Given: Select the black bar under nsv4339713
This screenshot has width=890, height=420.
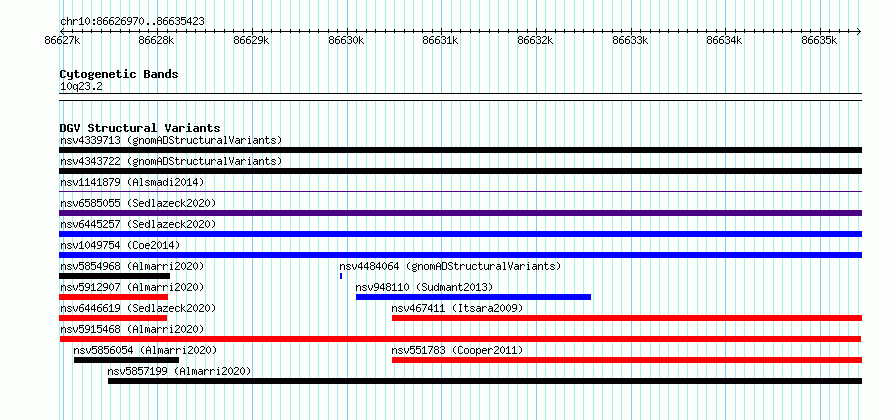Looking at the screenshot, I should tap(460, 150).
